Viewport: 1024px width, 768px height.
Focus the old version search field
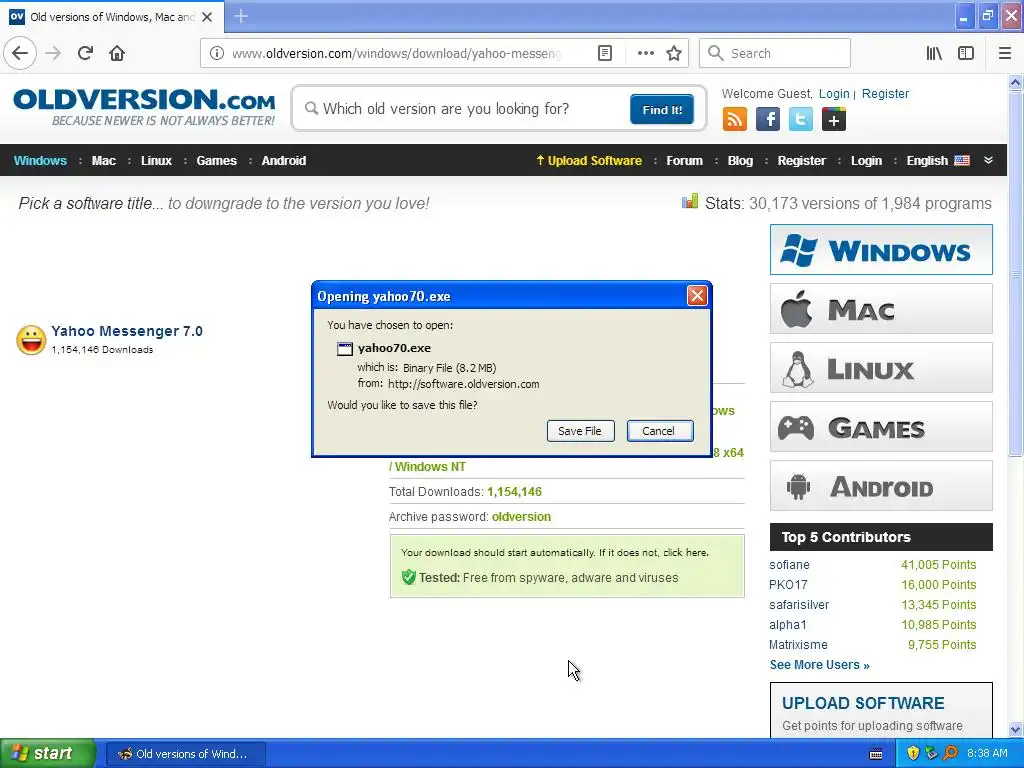[460, 108]
